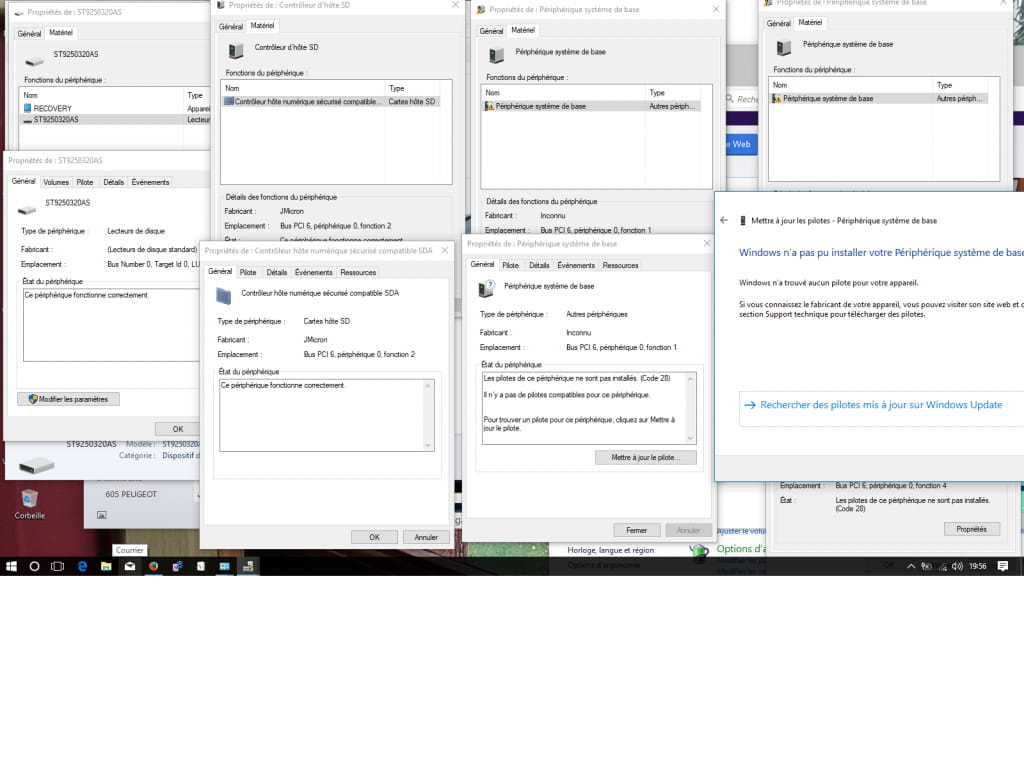Select Matériel tab in Contrôleur d'hôte SD window
The height and width of the screenshot is (780, 1024).
pos(262,25)
